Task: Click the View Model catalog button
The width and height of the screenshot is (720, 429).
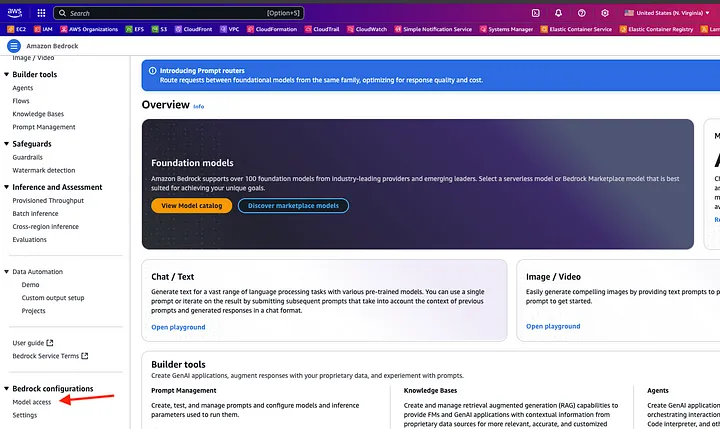Action: pyautogui.click(x=191, y=205)
